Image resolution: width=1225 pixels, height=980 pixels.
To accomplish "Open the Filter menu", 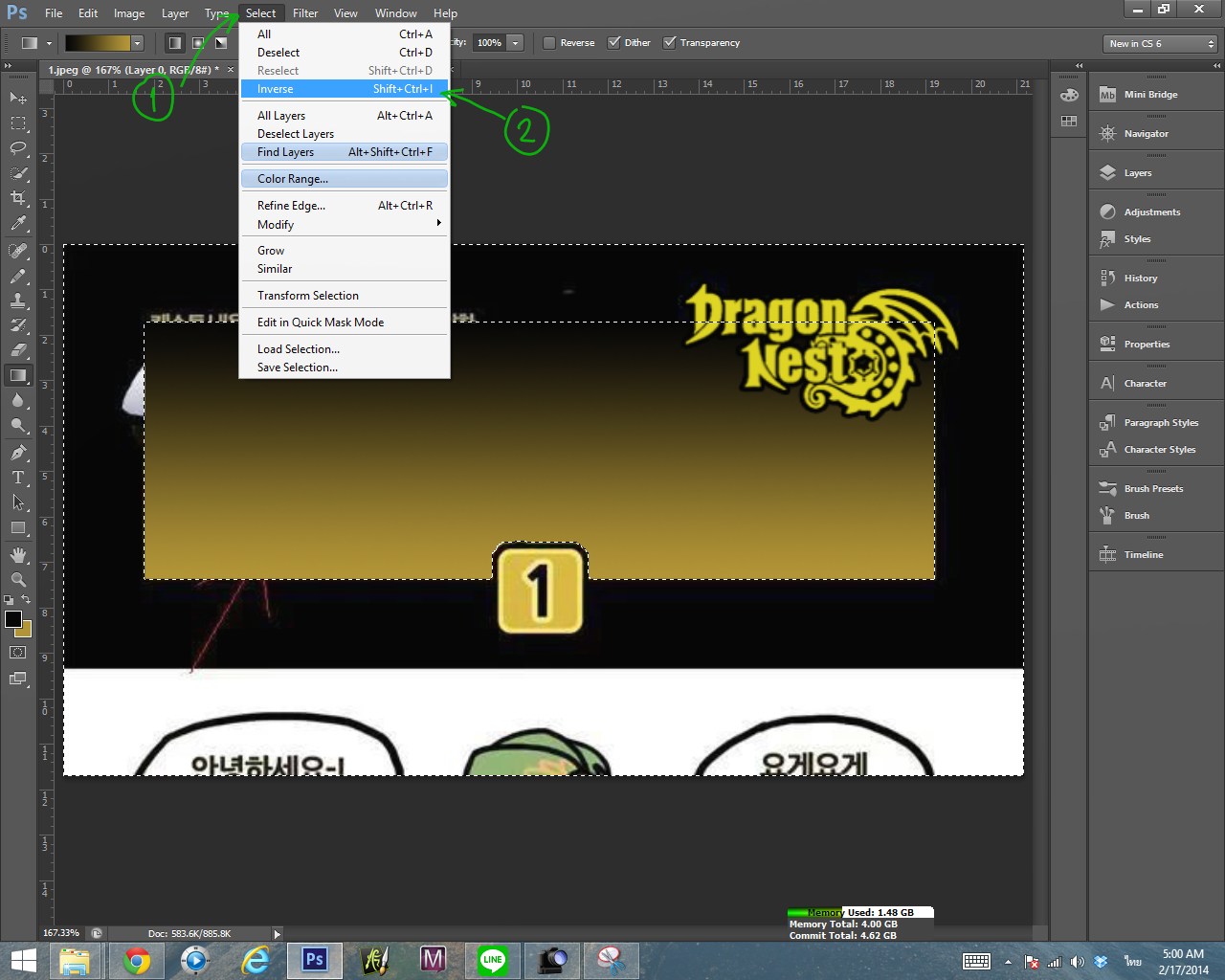I will click(x=305, y=13).
